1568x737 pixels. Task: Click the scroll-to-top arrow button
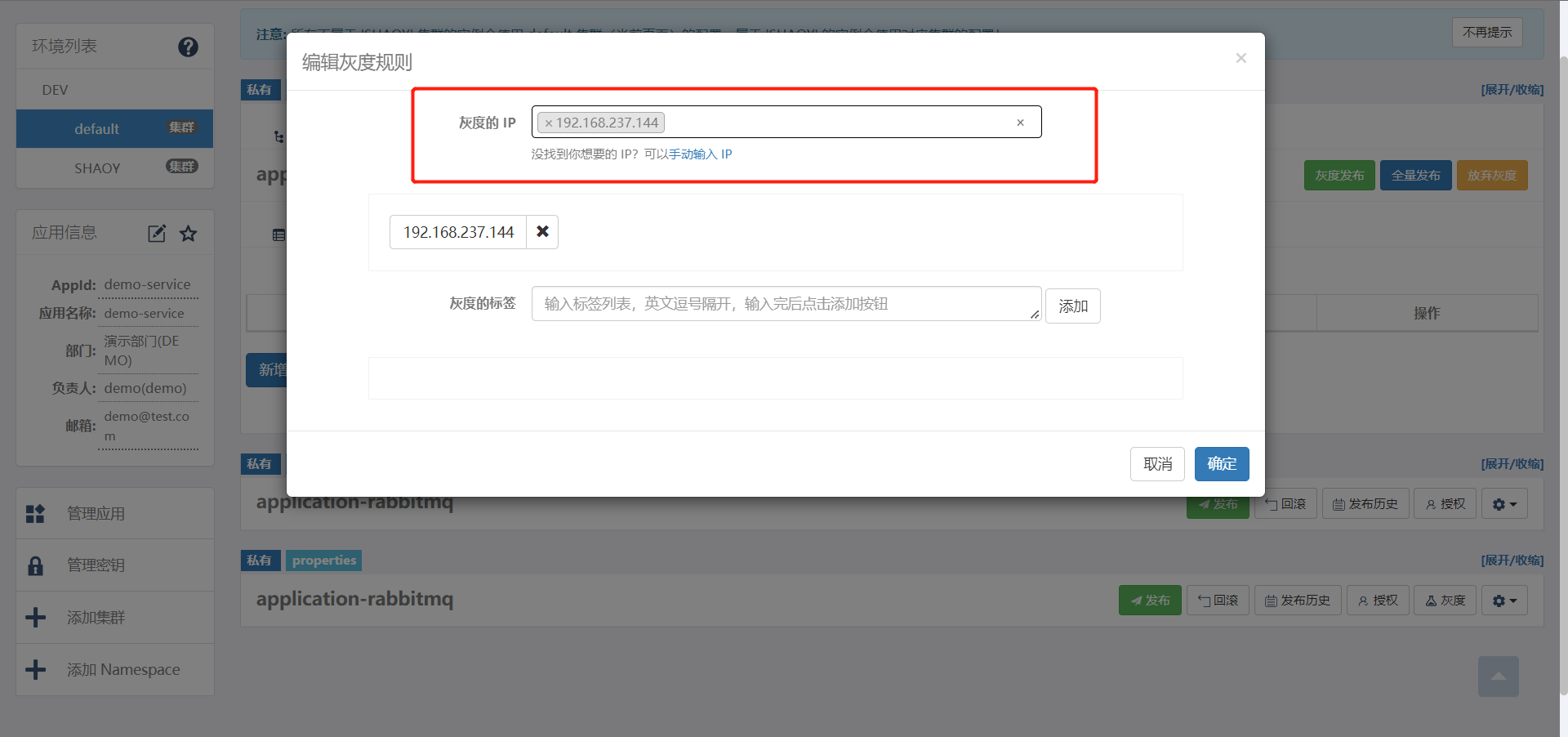point(1498,677)
